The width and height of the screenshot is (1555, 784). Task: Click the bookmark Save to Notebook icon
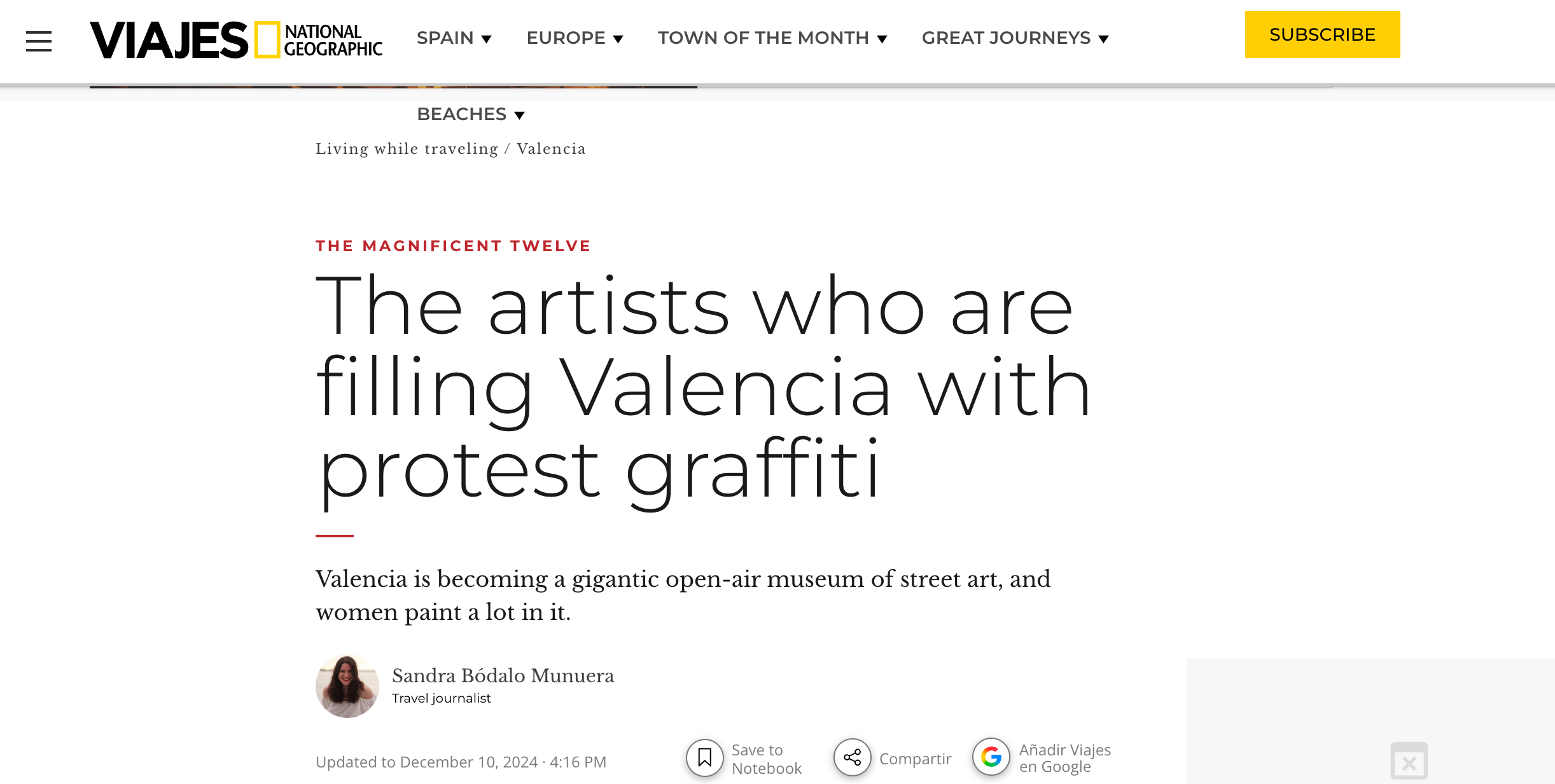tap(705, 758)
